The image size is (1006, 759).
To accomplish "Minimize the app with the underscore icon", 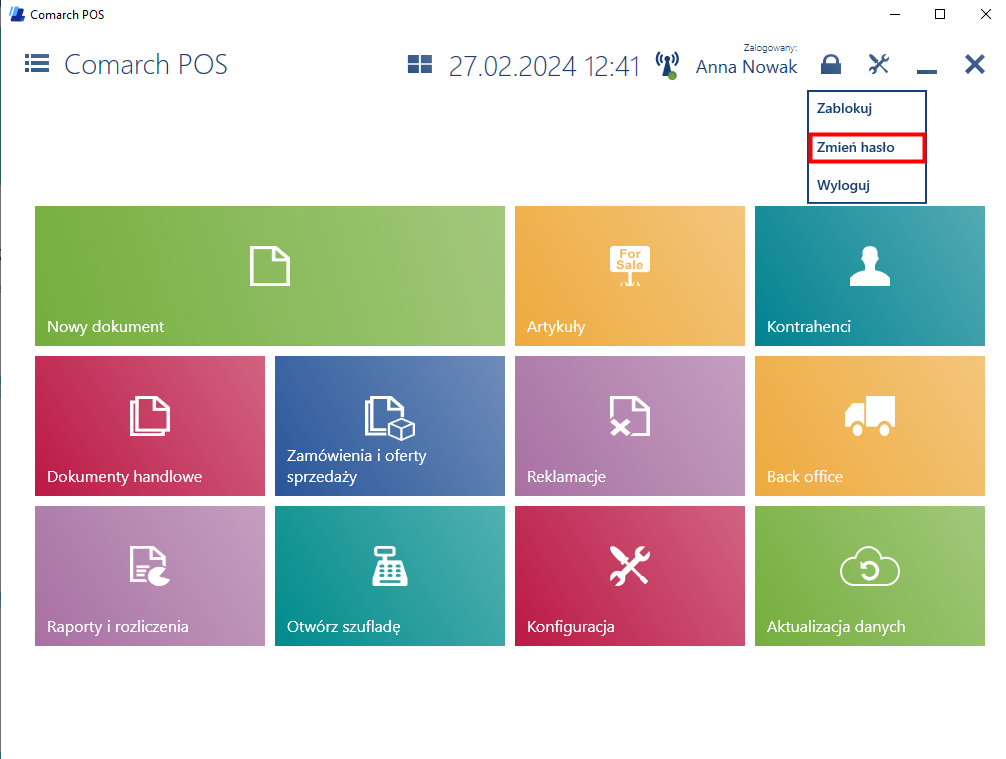I will [x=926, y=71].
